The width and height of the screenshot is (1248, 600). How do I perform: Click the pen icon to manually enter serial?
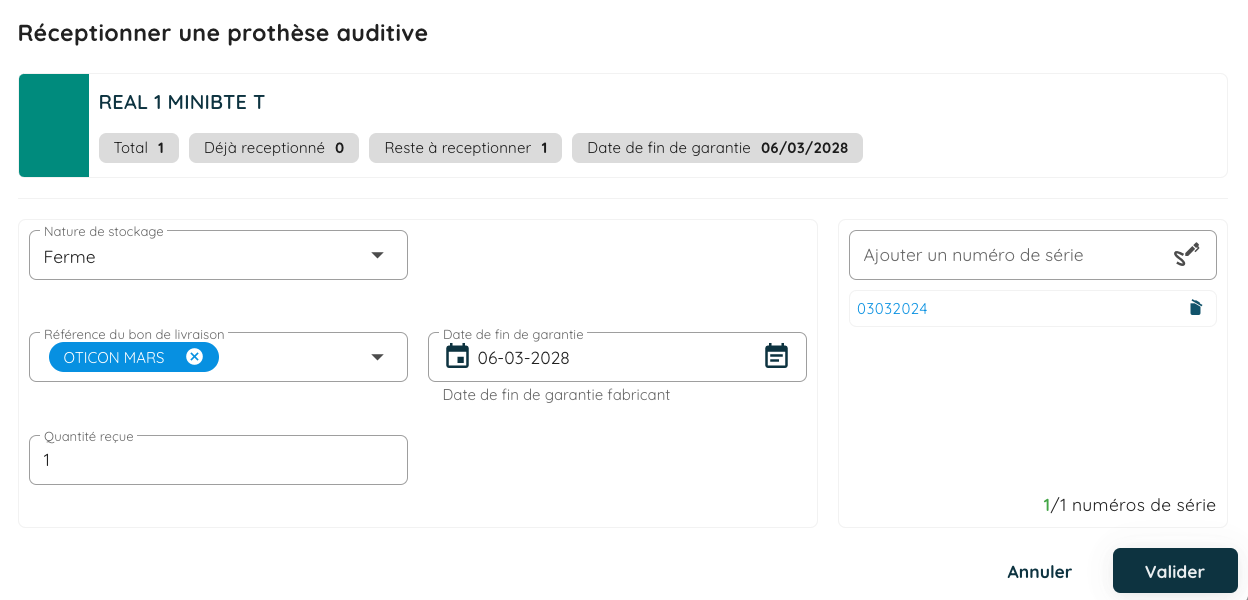[1188, 254]
